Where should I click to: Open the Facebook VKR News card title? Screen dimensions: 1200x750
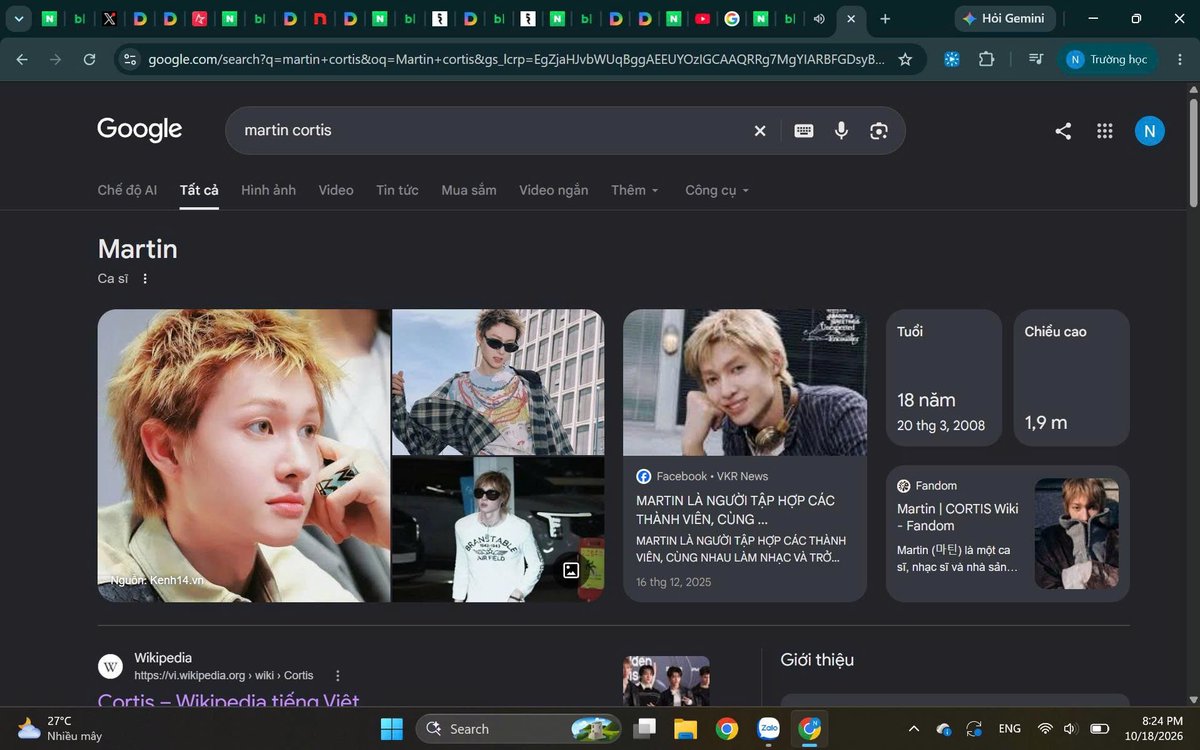point(735,510)
